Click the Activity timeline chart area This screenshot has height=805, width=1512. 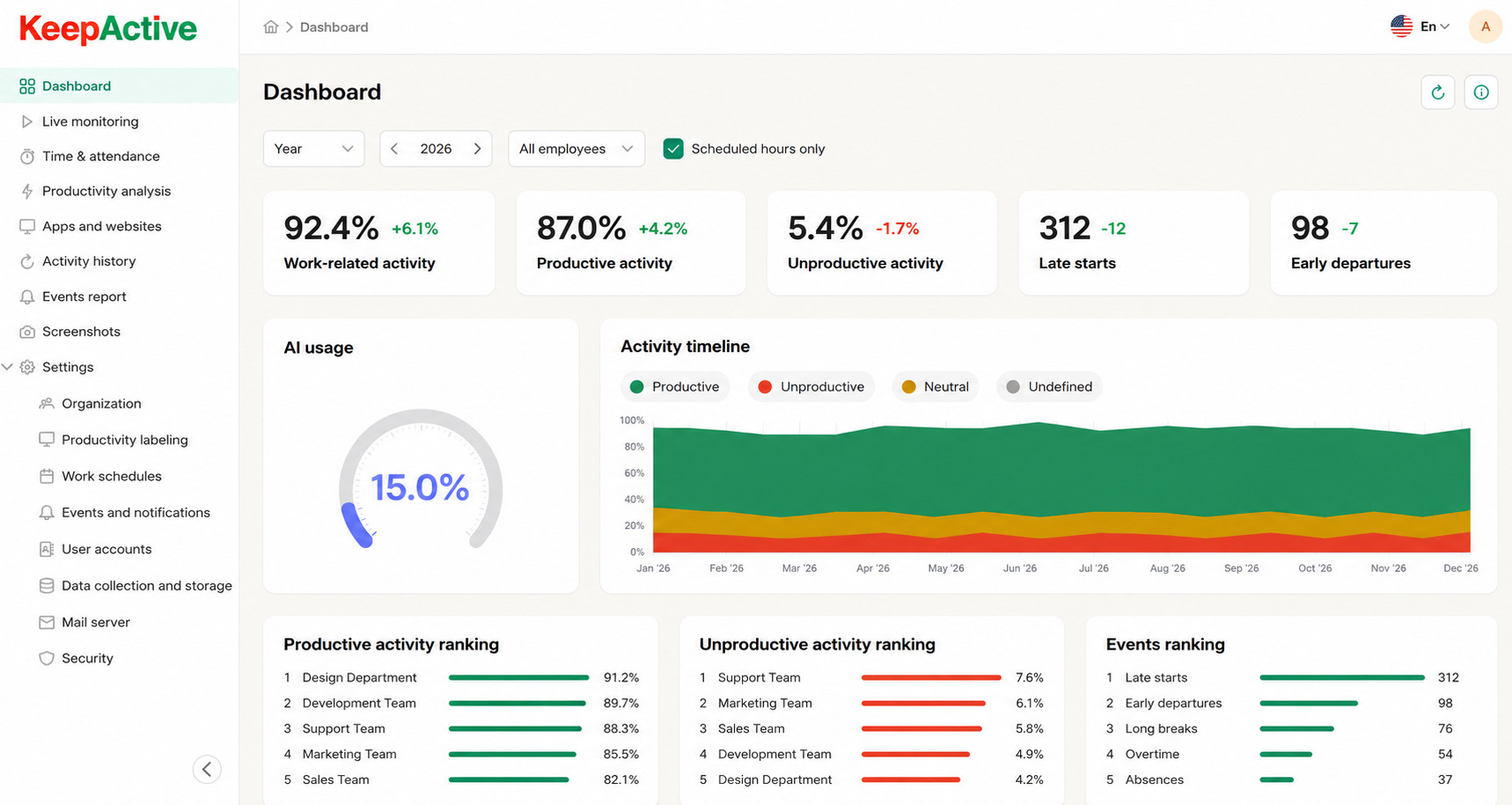(1061, 487)
